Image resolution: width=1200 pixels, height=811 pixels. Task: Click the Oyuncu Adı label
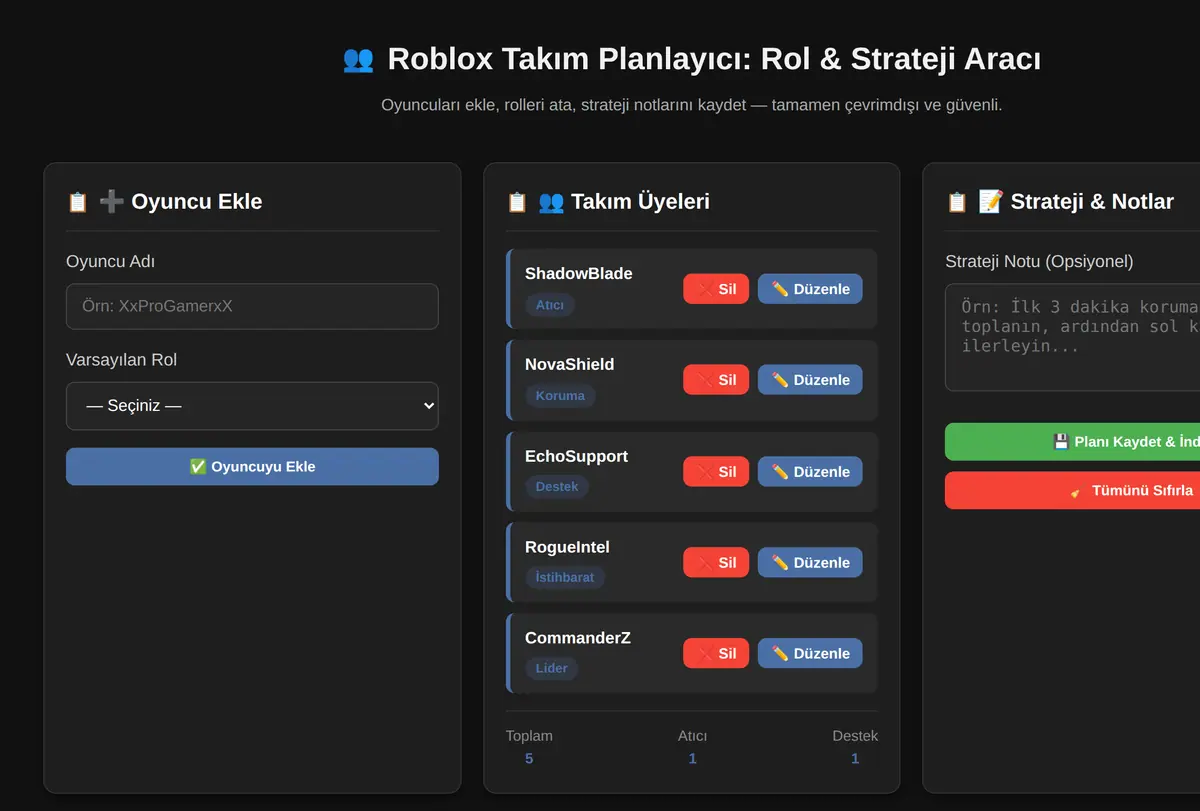(x=111, y=262)
